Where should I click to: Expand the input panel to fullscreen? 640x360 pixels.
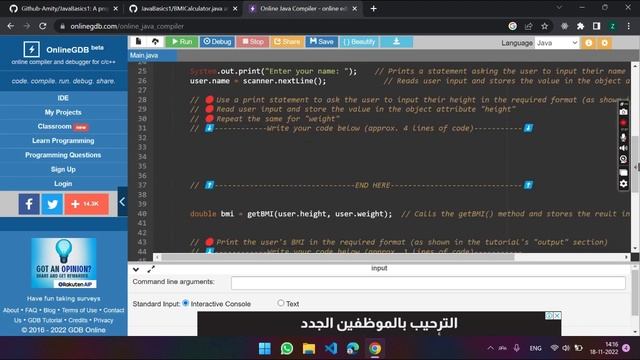[x=151, y=269]
